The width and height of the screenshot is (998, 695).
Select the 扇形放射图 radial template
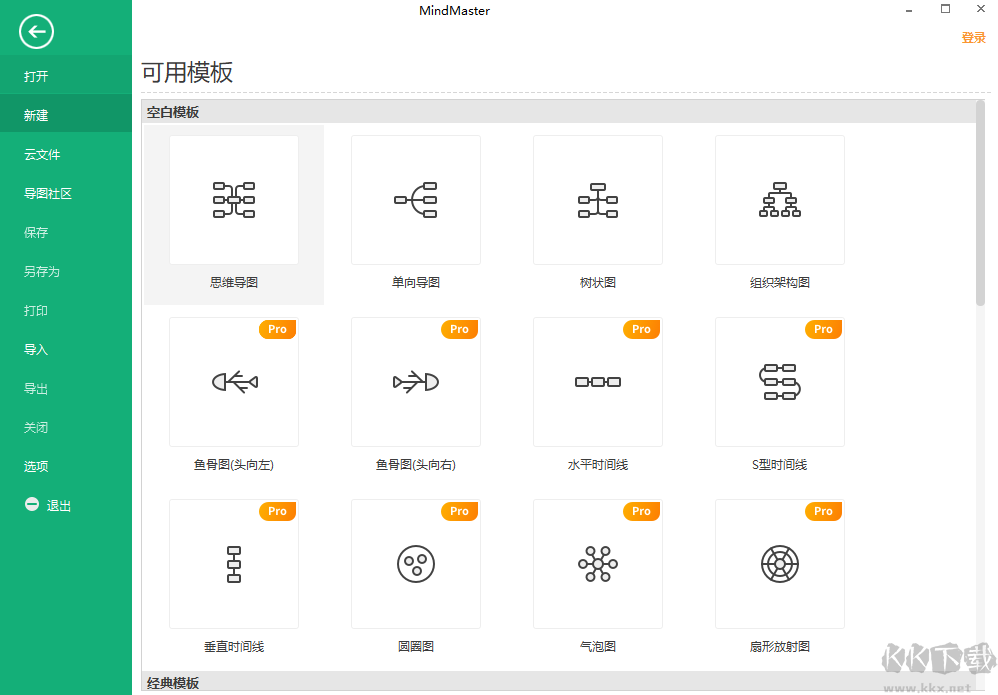[x=779, y=564]
